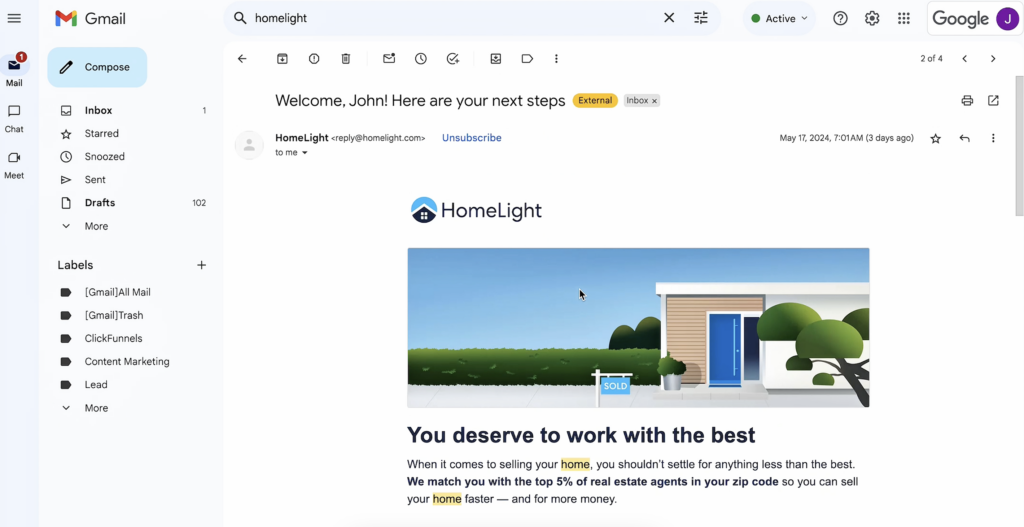Screen dimensions: 1024x527
Task: Open the Mail section in sidebar
Action: click(x=14, y=71)
